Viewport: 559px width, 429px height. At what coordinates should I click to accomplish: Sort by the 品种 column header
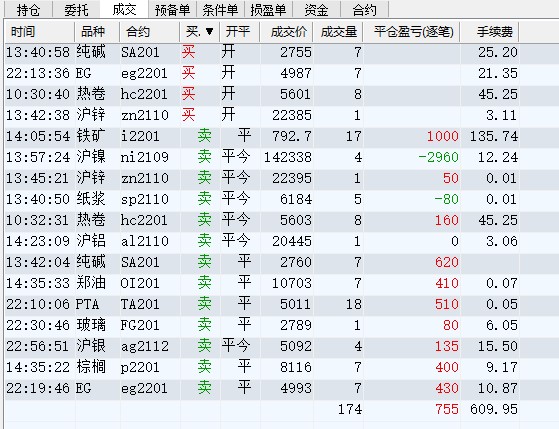point(97,32)
